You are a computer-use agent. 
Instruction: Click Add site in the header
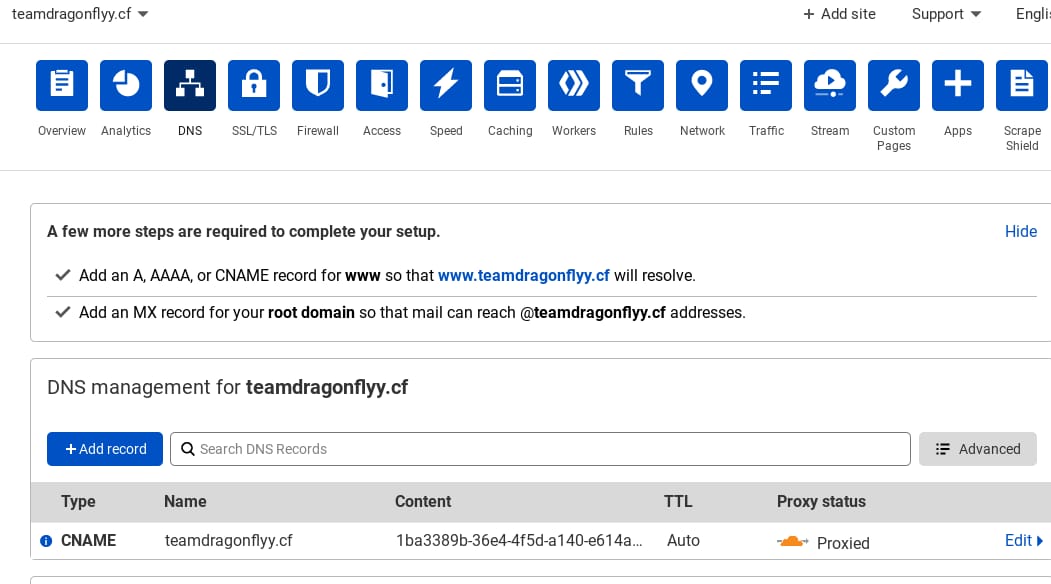click(839, 14)
